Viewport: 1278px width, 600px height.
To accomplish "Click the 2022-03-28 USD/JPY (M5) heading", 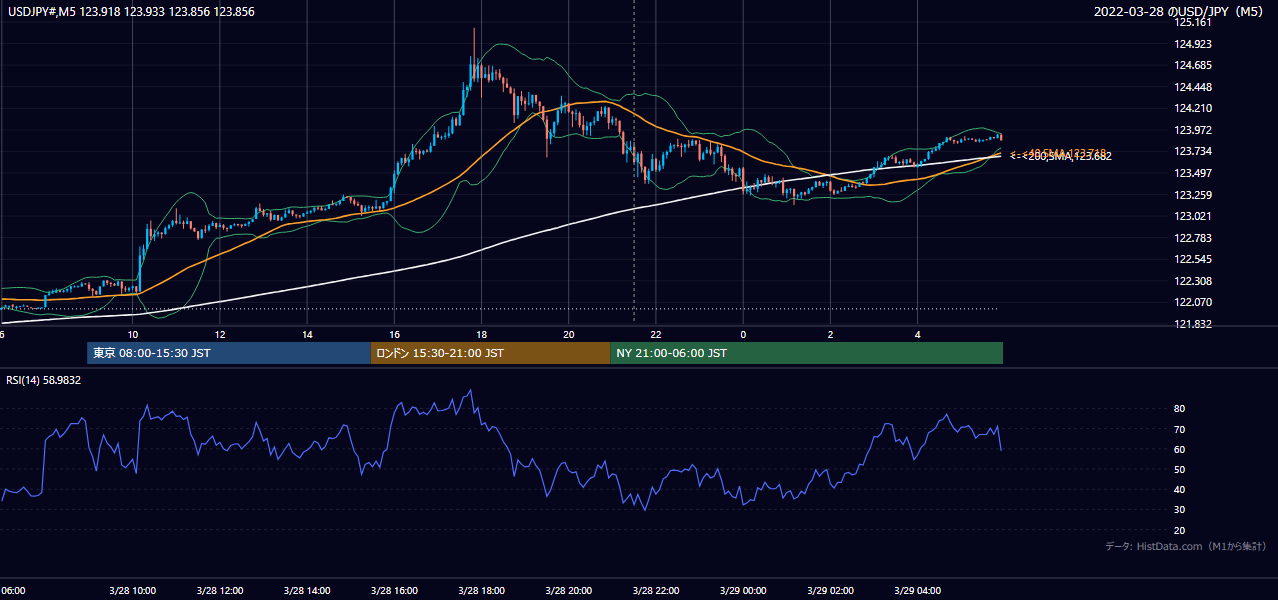I will 1180,11.
